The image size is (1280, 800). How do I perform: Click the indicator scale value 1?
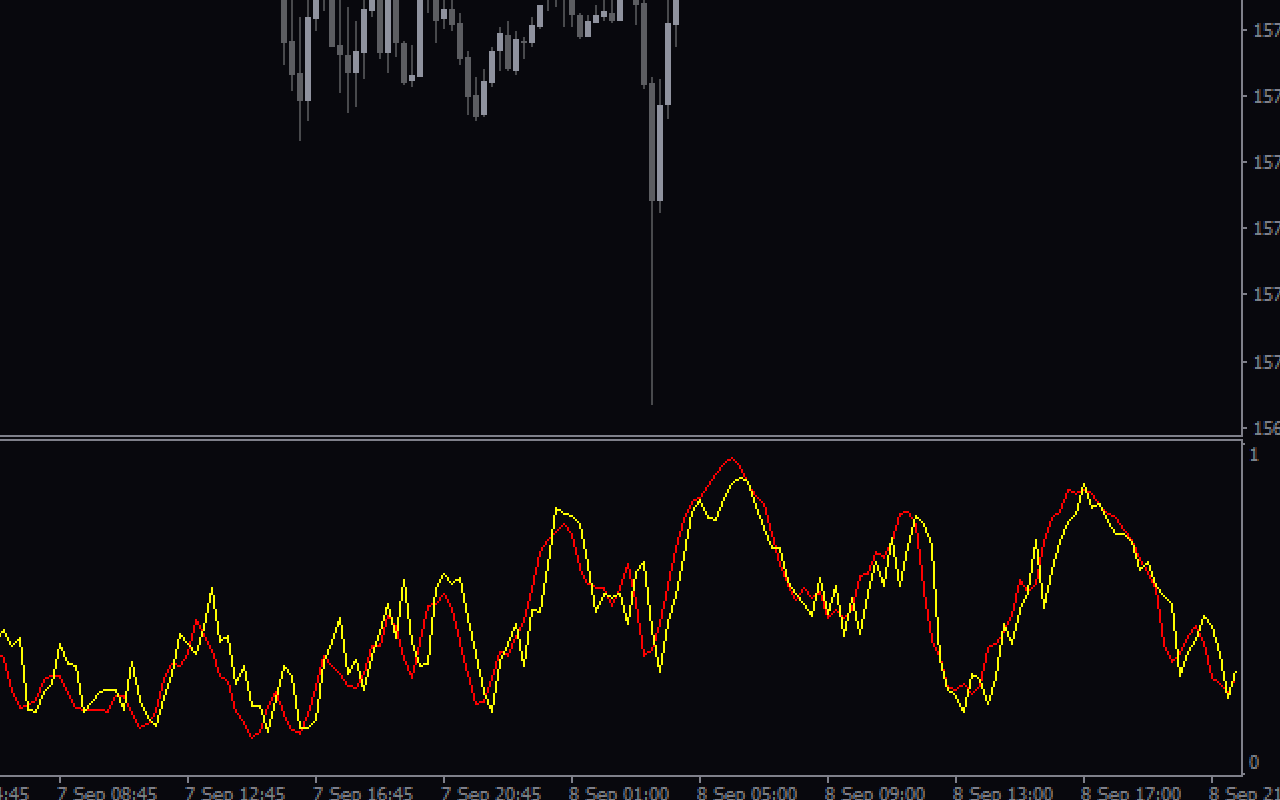point(1254,455)
